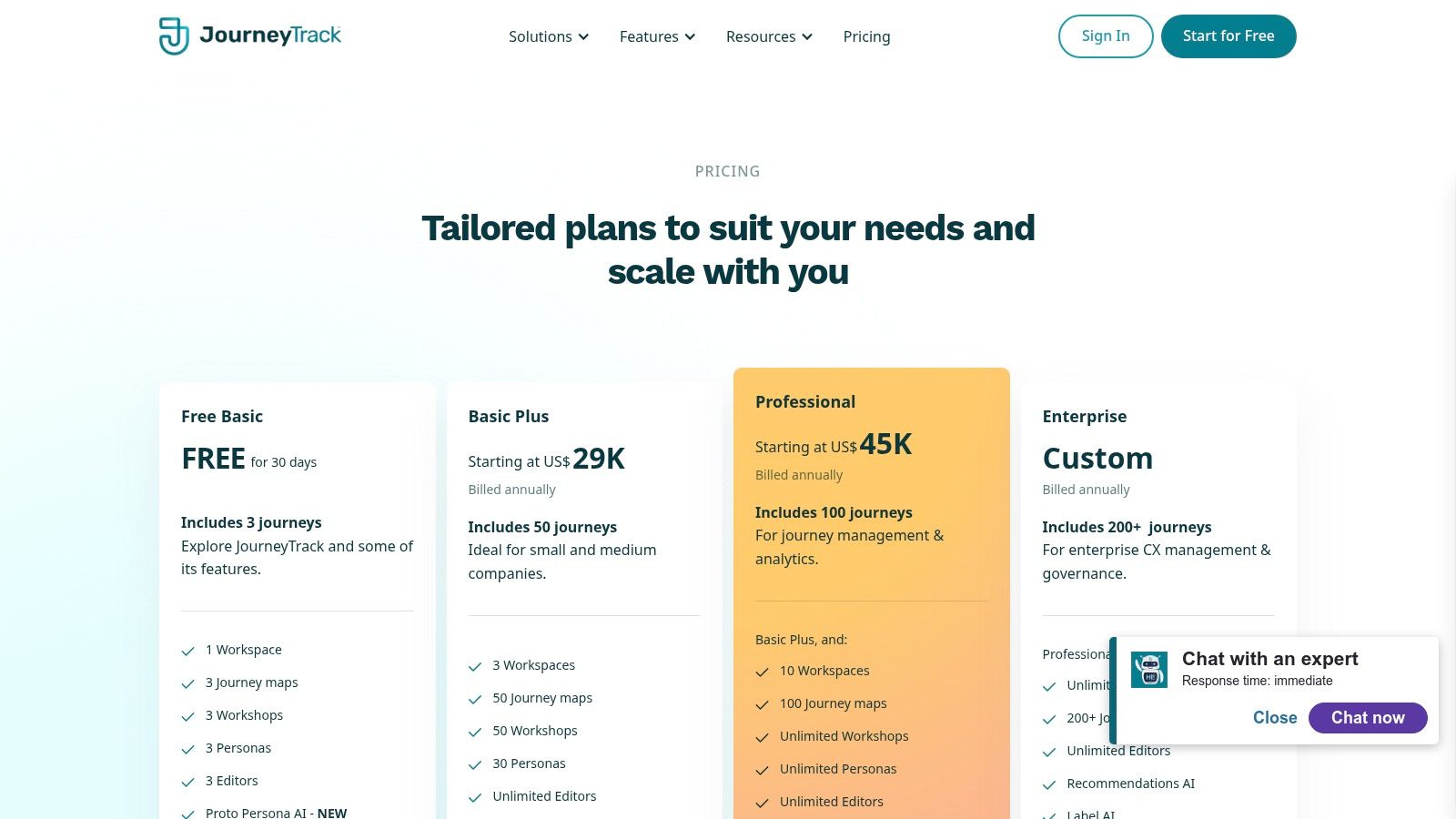Select Pricing in the navigation bar
The image size is (1456, 819).
pos(866,36)
